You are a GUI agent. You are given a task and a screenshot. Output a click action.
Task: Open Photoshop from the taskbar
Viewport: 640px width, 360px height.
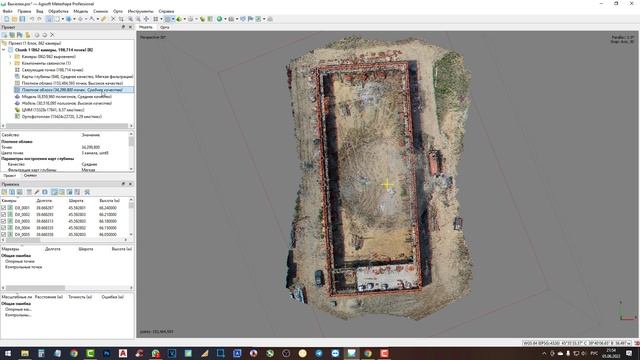click(x=107, y=353)
